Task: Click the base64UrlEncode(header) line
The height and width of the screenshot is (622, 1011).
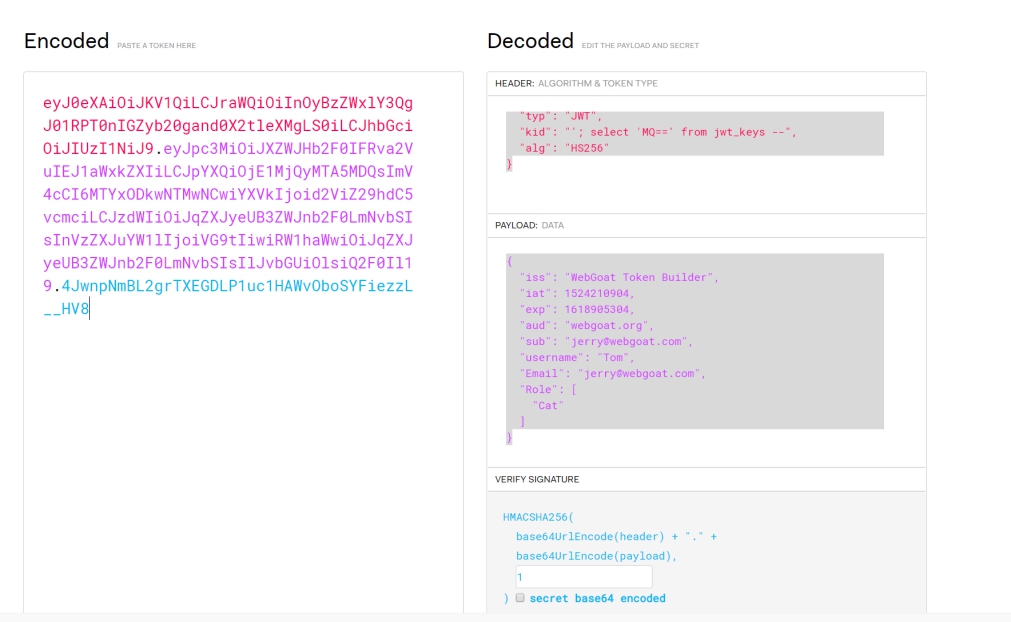Action: (616, 536)
